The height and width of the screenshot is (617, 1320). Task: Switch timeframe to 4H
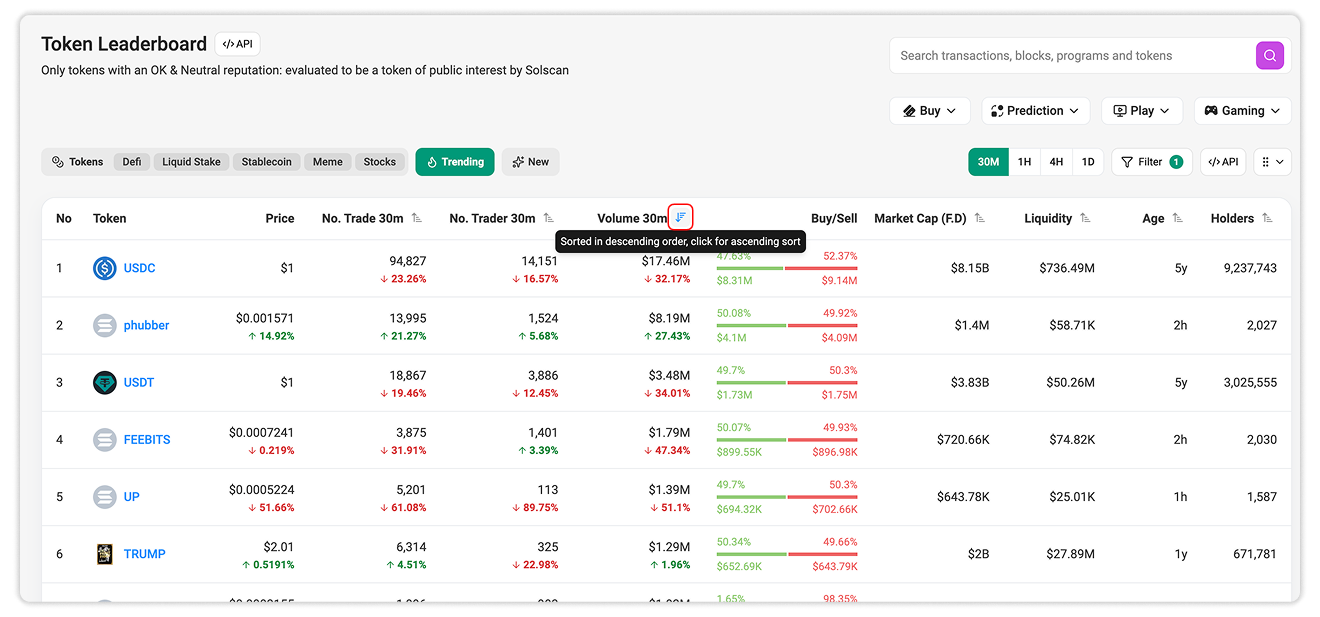[x=1056, y=162]
